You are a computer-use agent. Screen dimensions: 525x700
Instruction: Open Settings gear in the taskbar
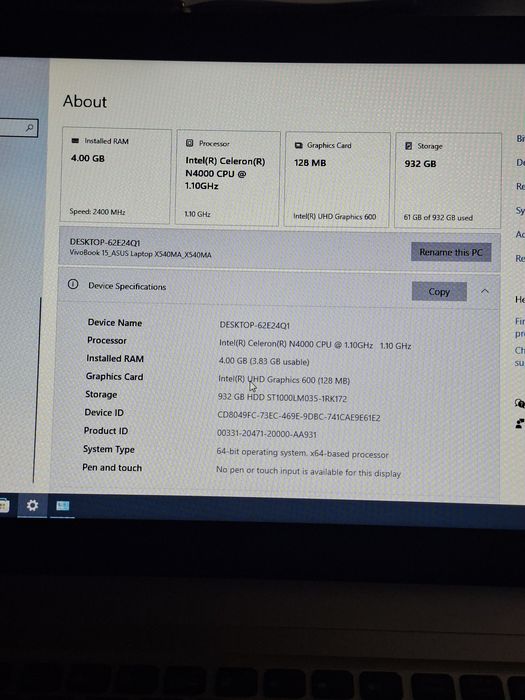(x=32, y=506)
